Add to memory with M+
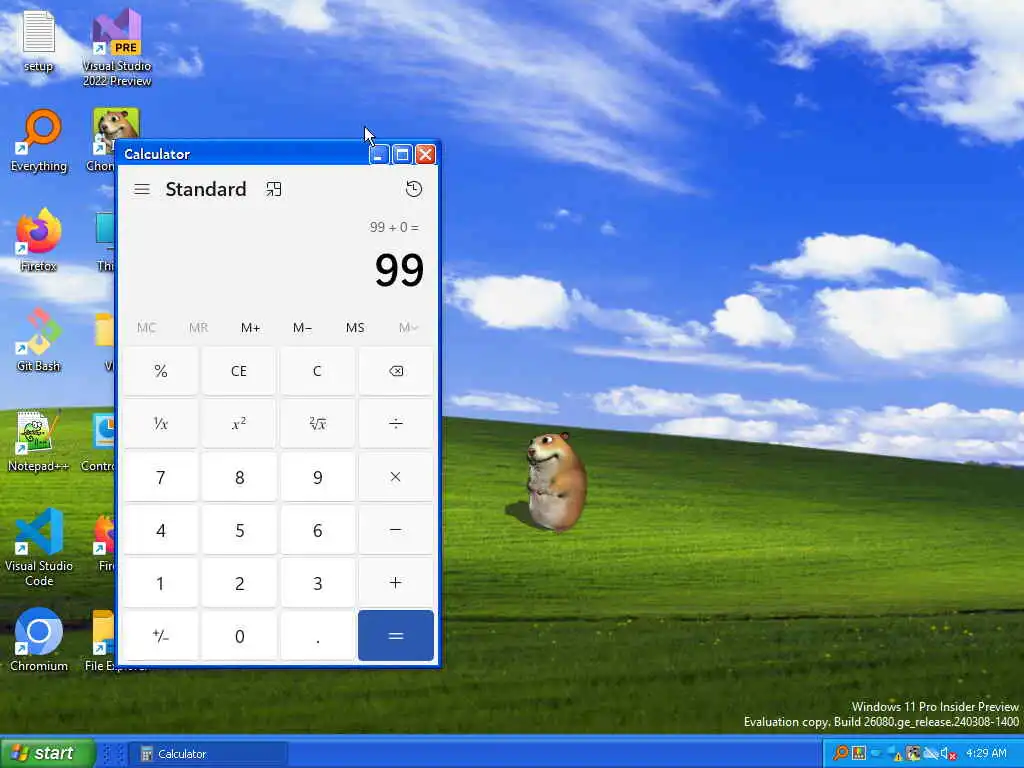This screenshot has width=1024, height=768. point(251,328)
